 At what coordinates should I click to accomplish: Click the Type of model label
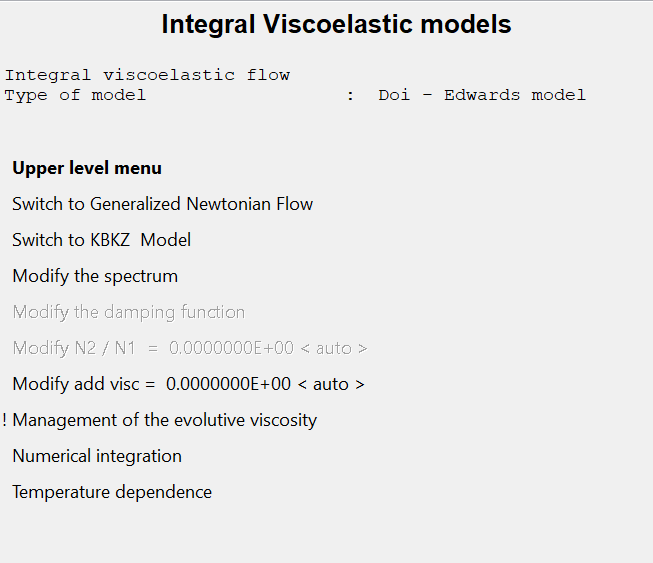coord(75,95)
